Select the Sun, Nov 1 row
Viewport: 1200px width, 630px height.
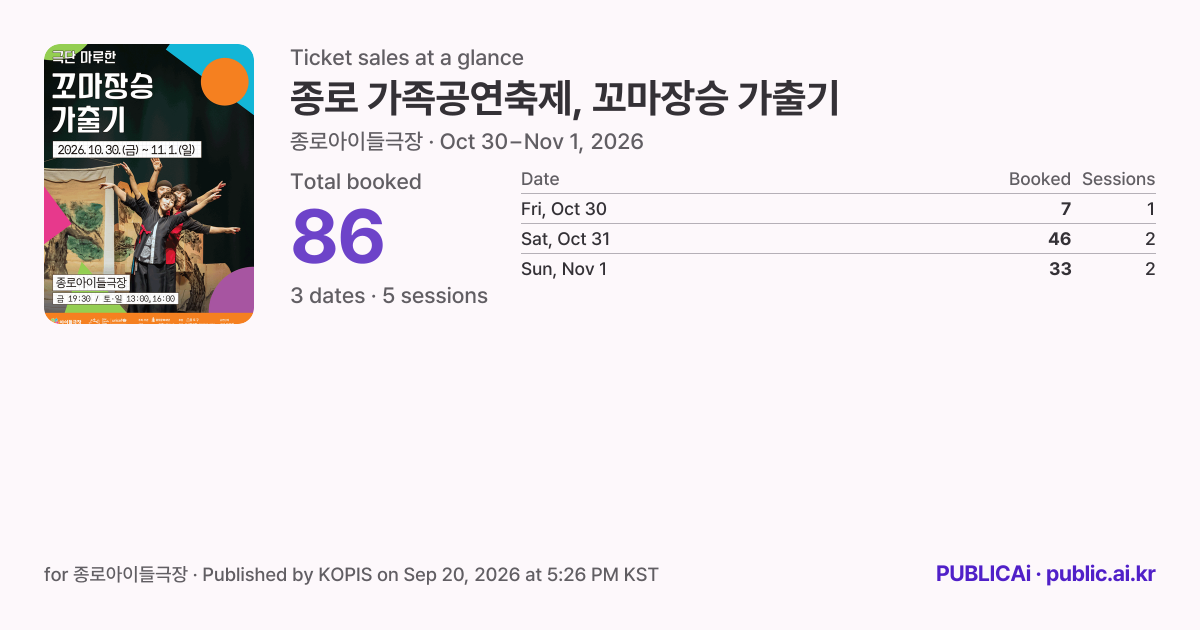pyautogui.click(x=838, y=269)
